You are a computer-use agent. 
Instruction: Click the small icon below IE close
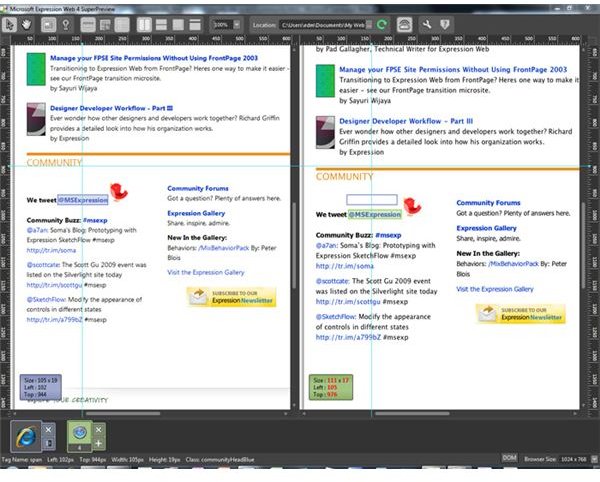pyautogui.click(x=49, y=443)
